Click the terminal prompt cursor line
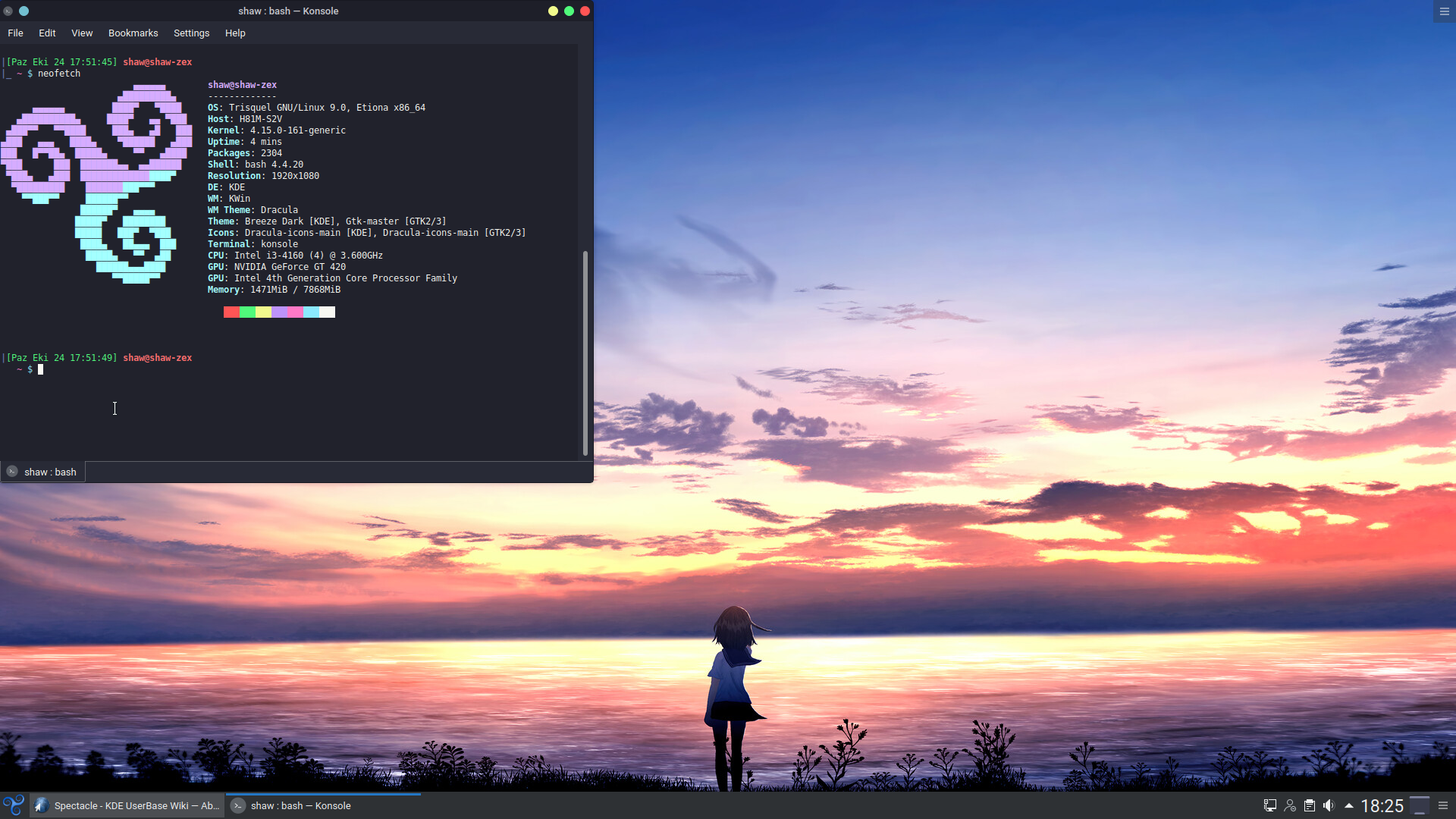 tap(40, 369)
